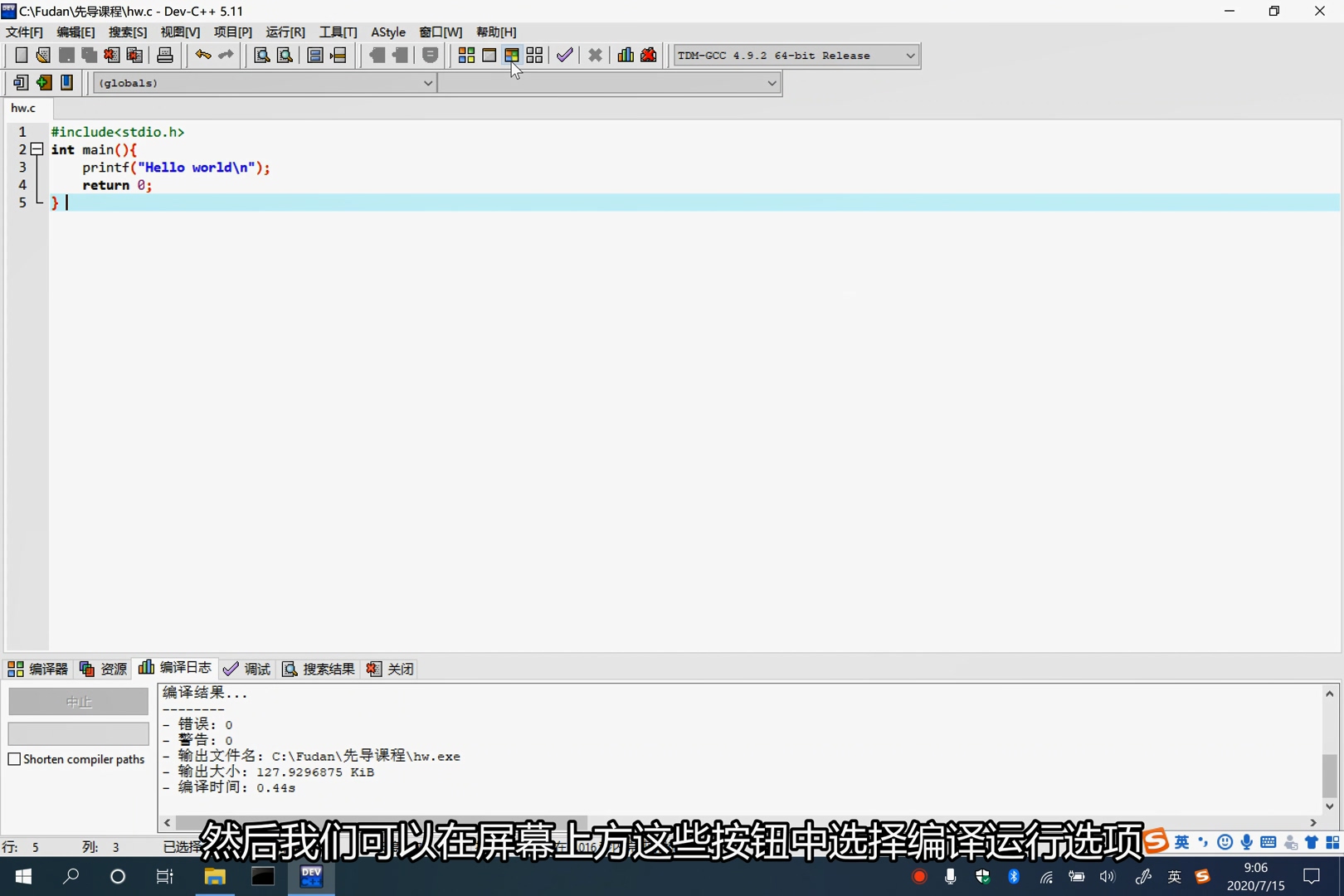Click the compile log horizontal scrollbar left arrow
The width and height of the screenshot is (1344, 896).
[x=168, y=823]
